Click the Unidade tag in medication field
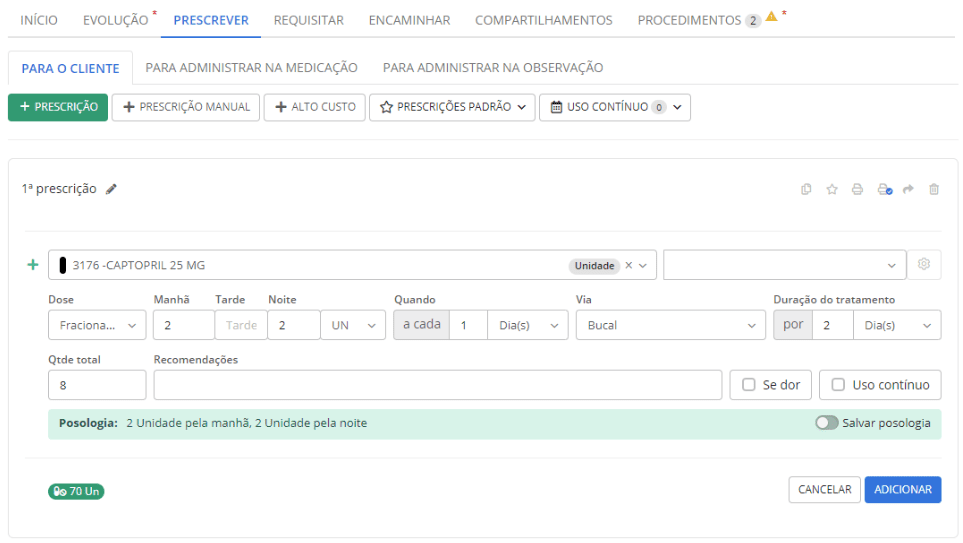Viewport: 963px width, 543px height. (595, 265)
